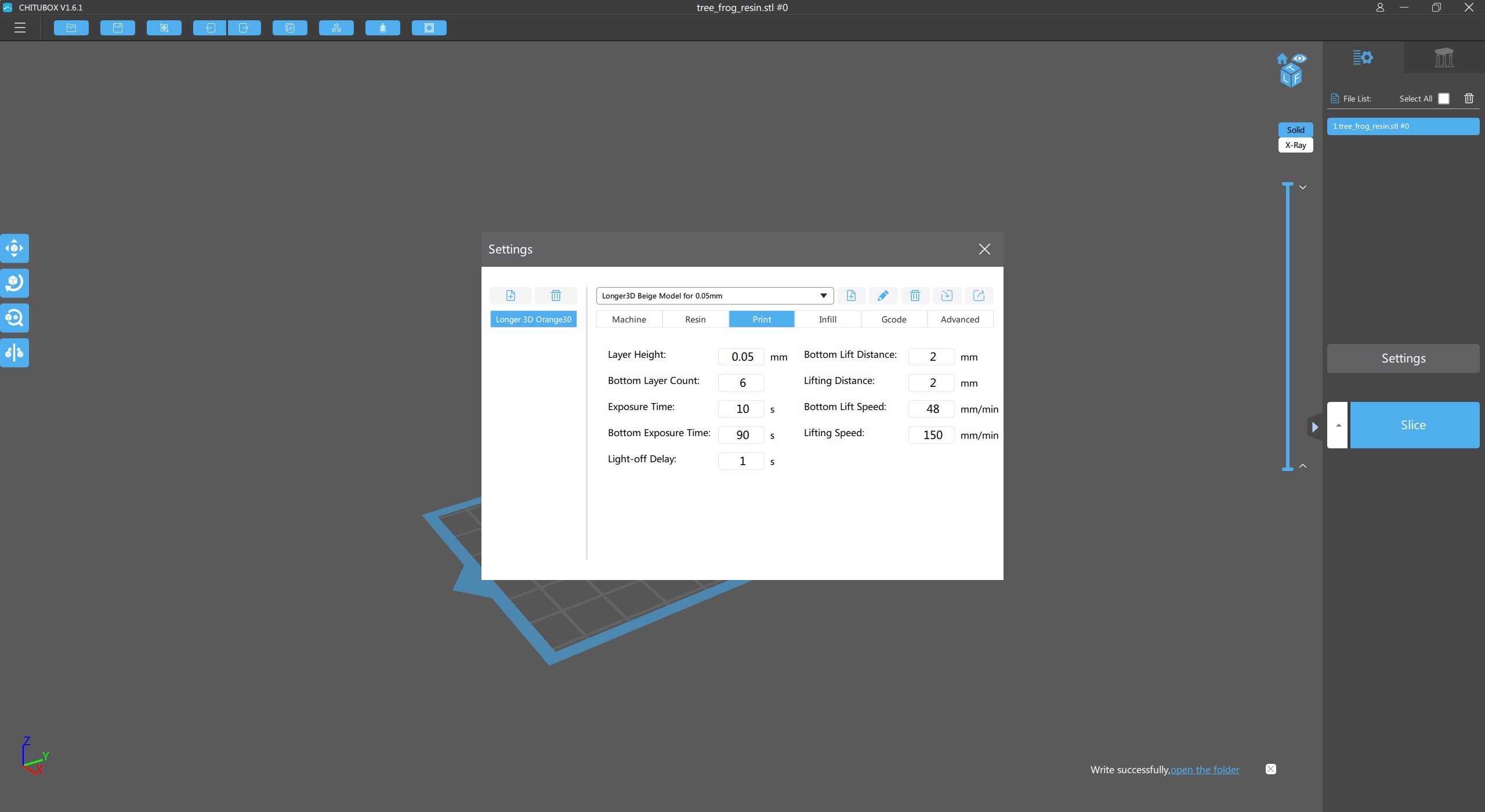Select the rotate tool in left sidebar
Image resolution: width=1485 pixels, height=812 pixels.
(15, 283)
